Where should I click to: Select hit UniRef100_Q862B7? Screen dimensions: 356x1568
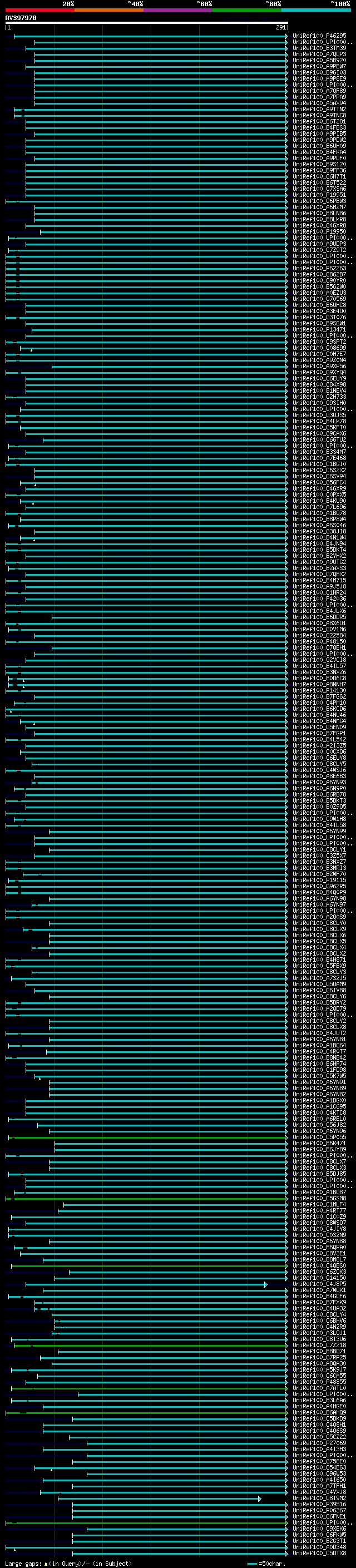(x=319, y=274)
